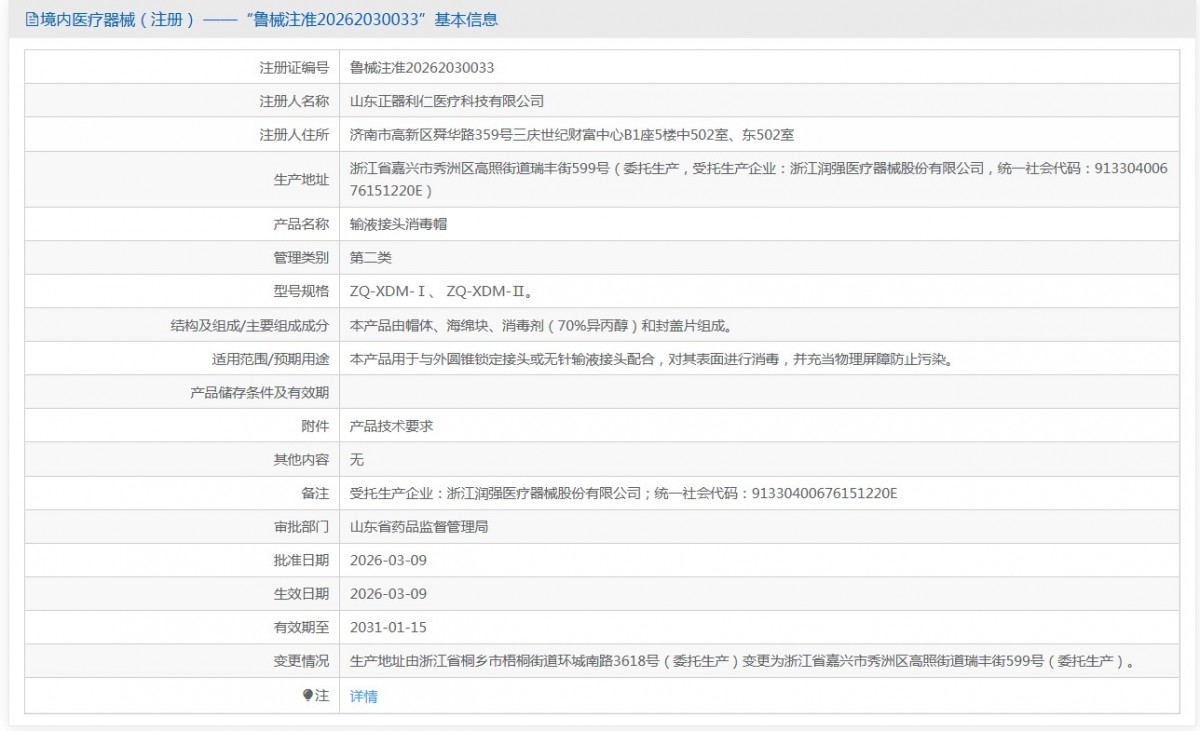The image size is (1200, 731).
Task: Select the 生效日期 value 2026-03-09
Action: (388, 594)
